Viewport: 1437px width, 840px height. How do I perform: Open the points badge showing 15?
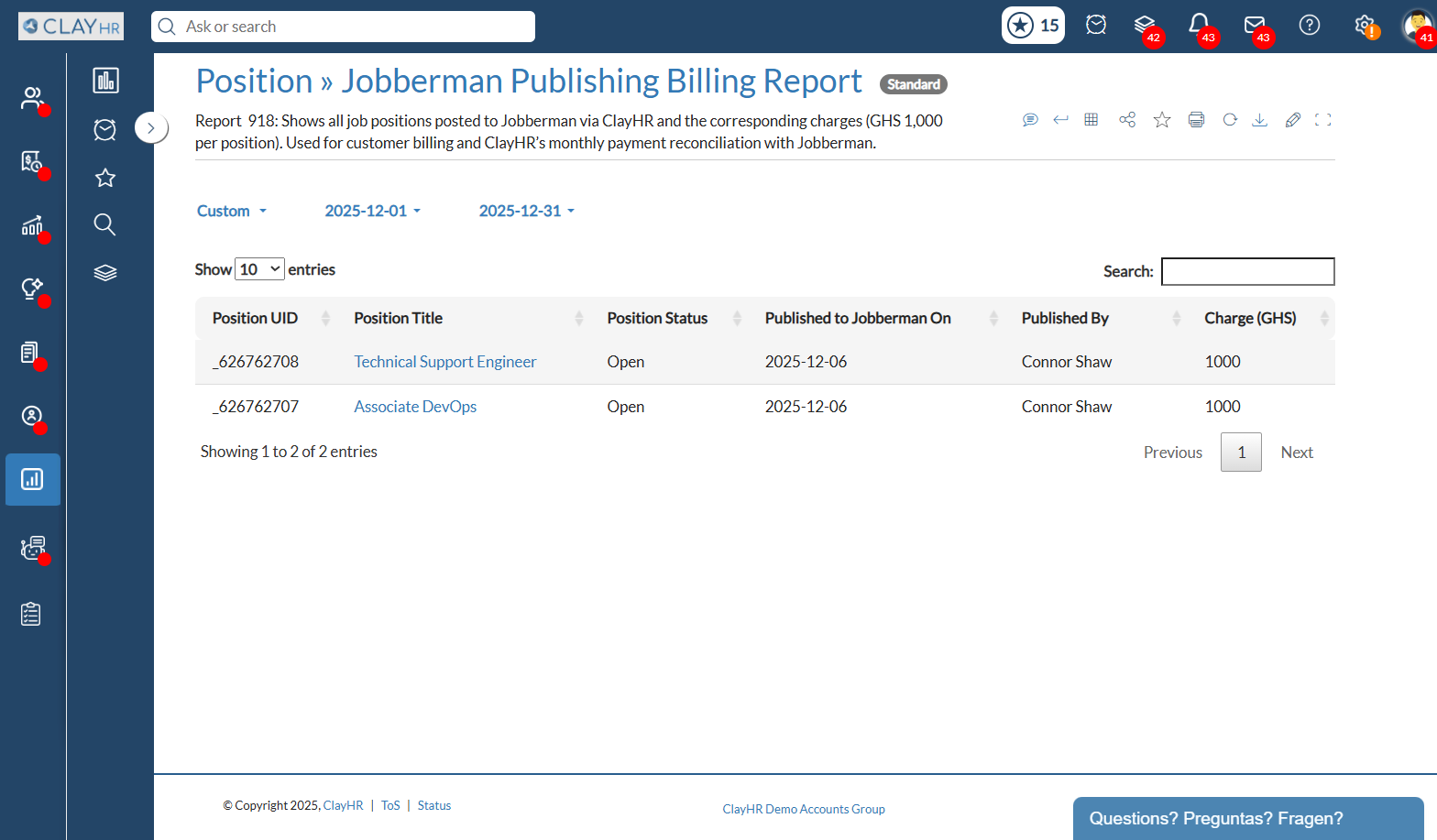tap(1034, 26)
